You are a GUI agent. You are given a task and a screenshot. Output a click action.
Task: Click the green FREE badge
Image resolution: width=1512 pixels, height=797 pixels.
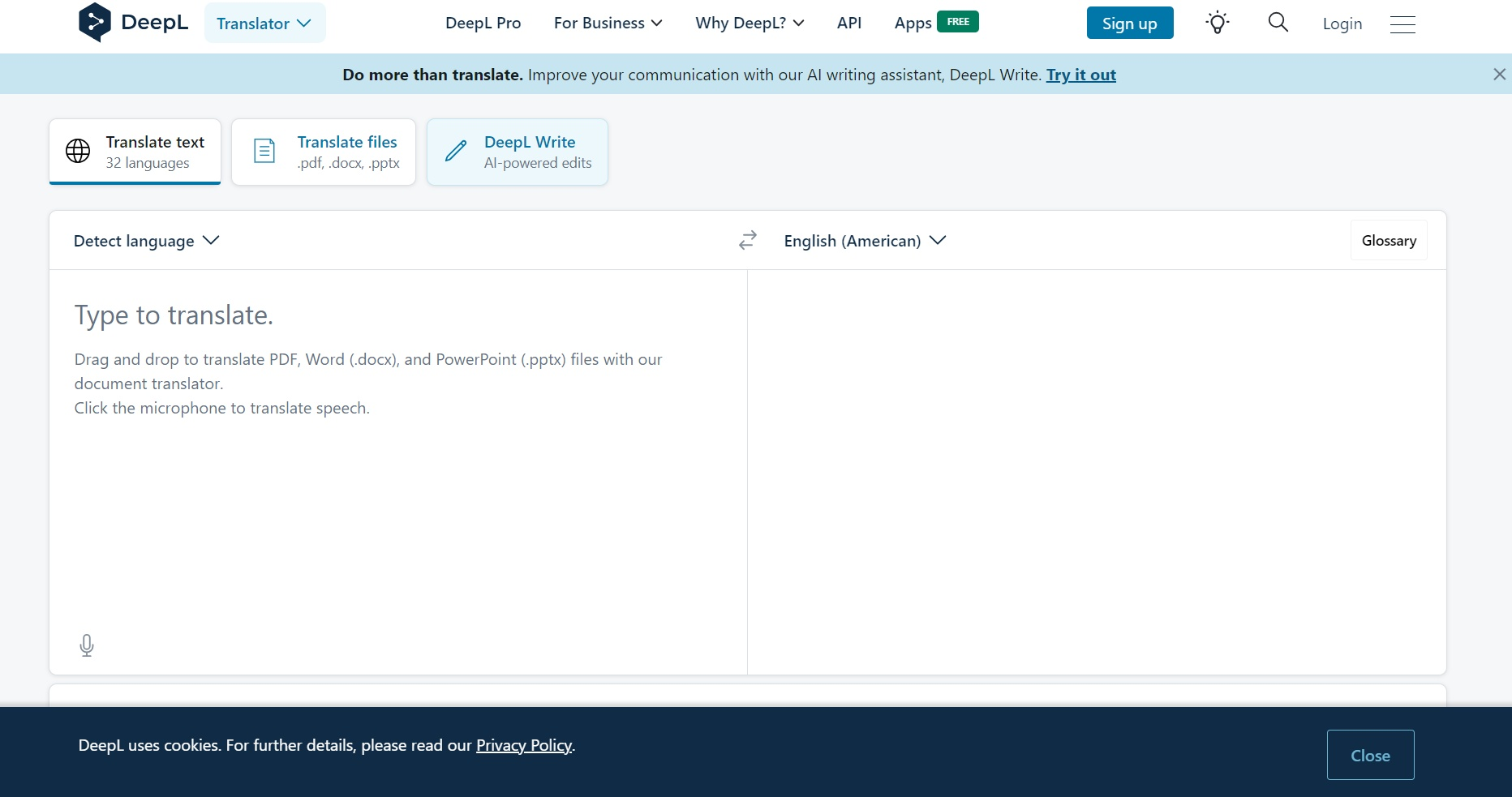point(958,22)
